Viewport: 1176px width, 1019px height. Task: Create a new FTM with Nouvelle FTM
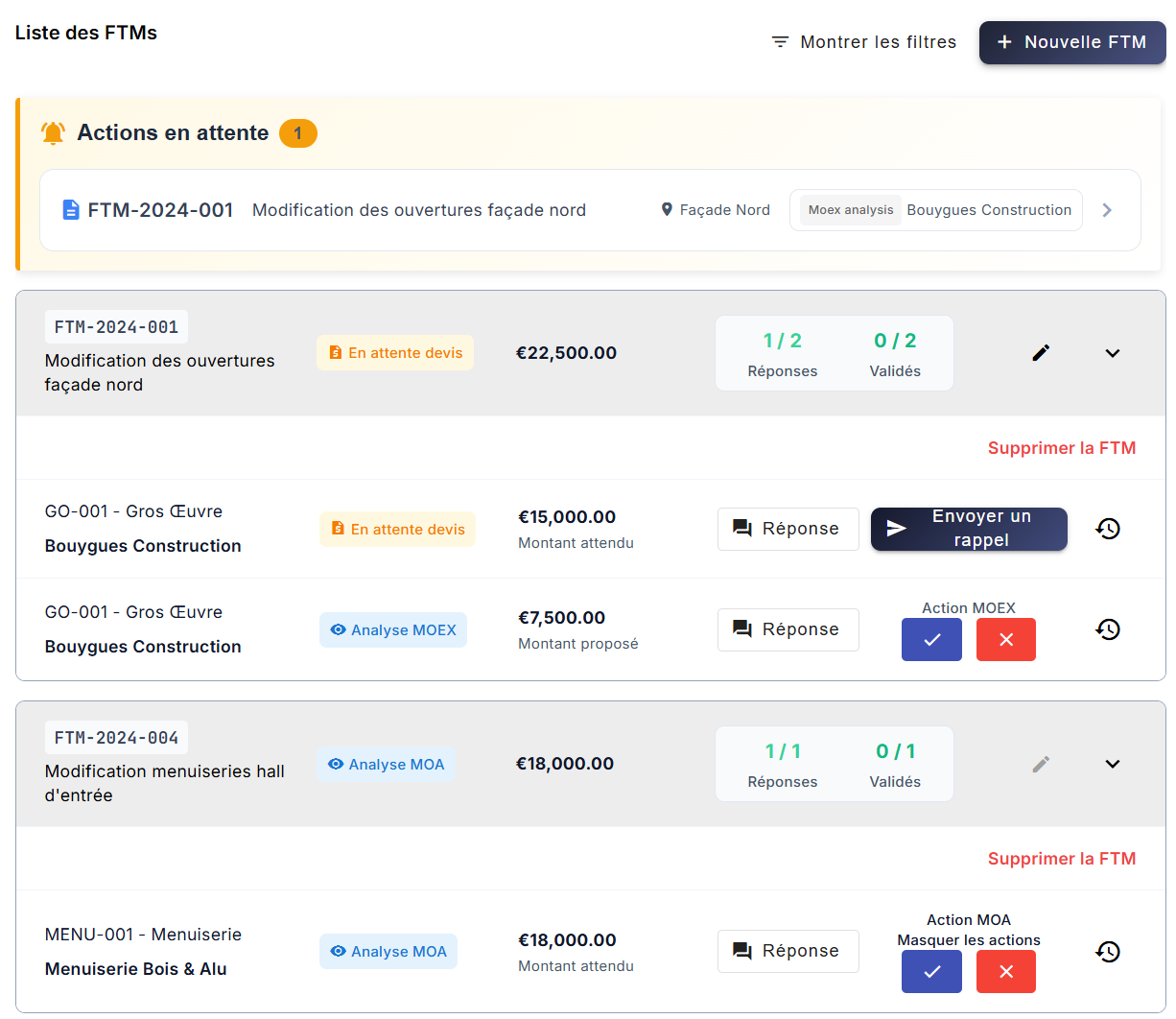point(1071,42)
